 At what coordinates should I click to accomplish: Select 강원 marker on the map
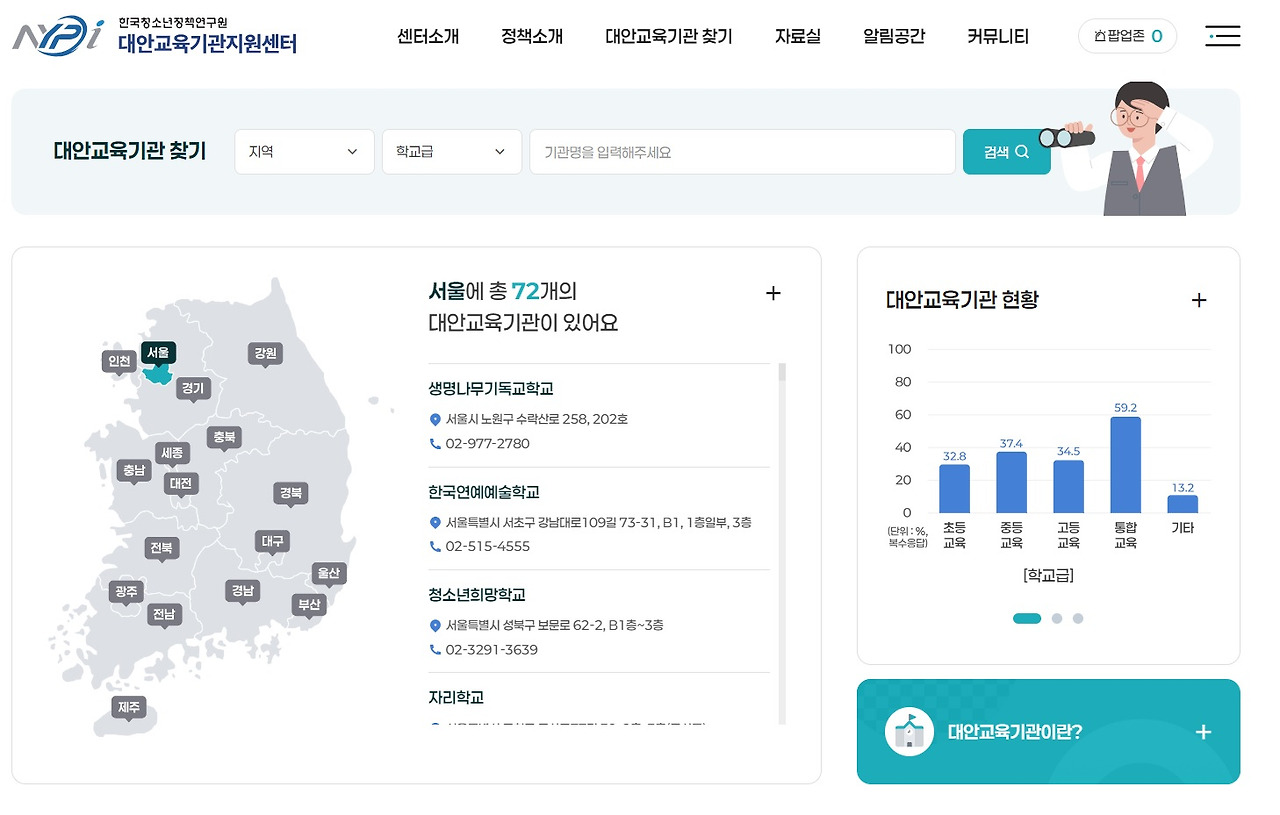pos(265,354)
